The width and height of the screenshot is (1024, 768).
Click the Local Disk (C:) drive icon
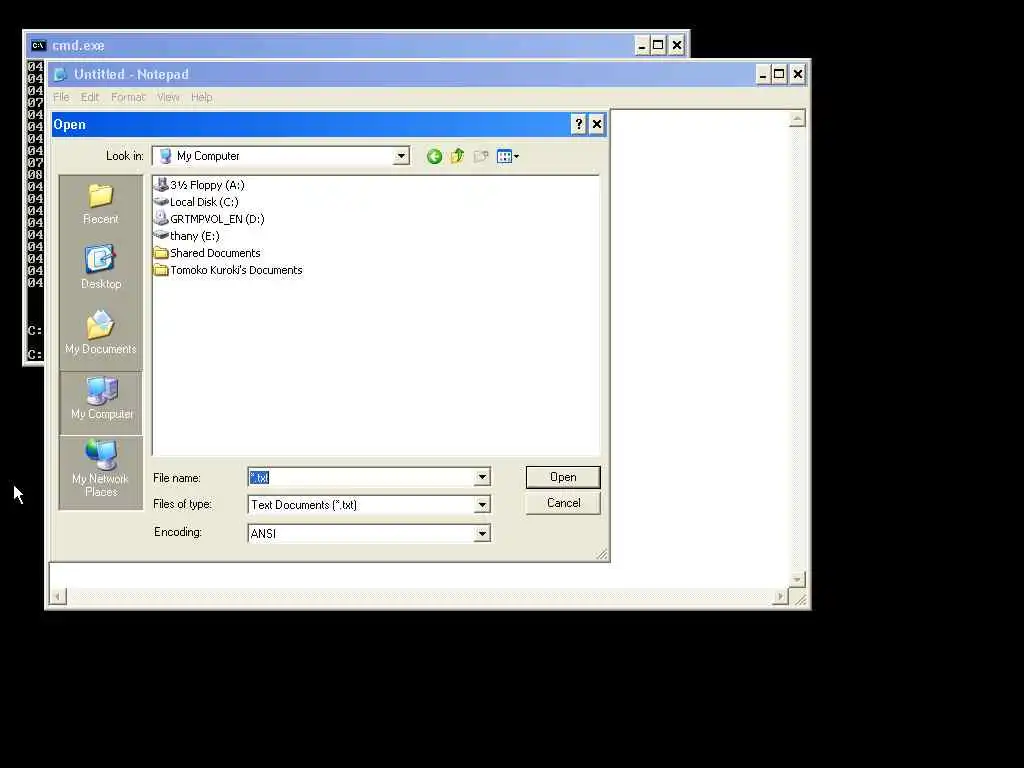(161, 202)
